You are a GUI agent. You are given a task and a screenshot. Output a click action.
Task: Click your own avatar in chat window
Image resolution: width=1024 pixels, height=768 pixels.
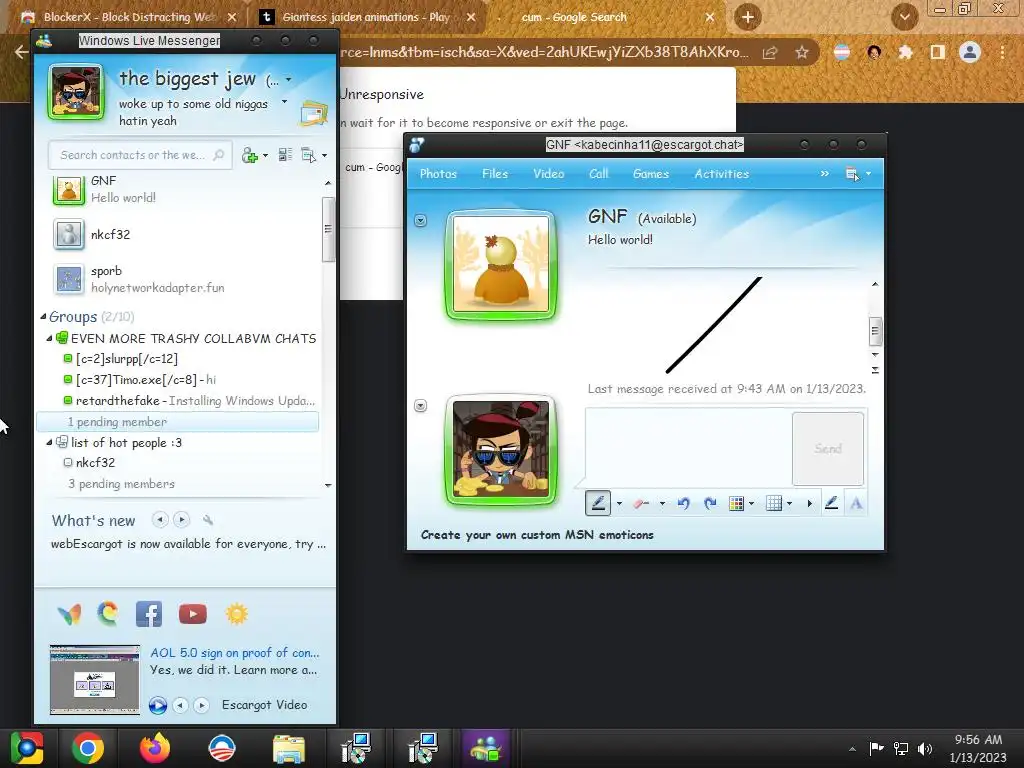click(x=501, y=450)
